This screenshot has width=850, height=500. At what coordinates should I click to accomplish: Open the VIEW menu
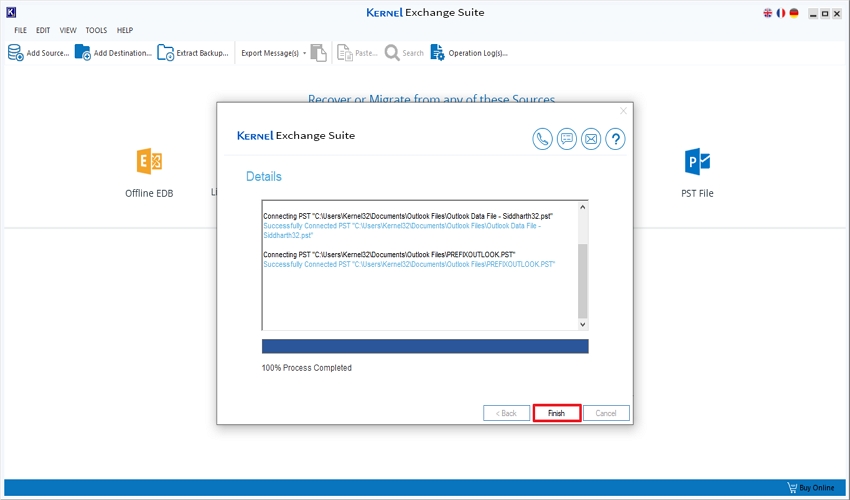click(68, 30)
